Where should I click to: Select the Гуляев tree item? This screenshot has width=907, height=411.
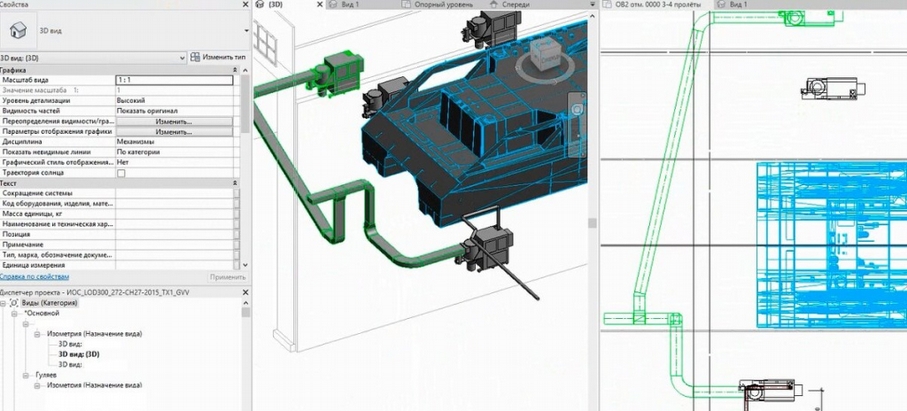pos(46,375)
